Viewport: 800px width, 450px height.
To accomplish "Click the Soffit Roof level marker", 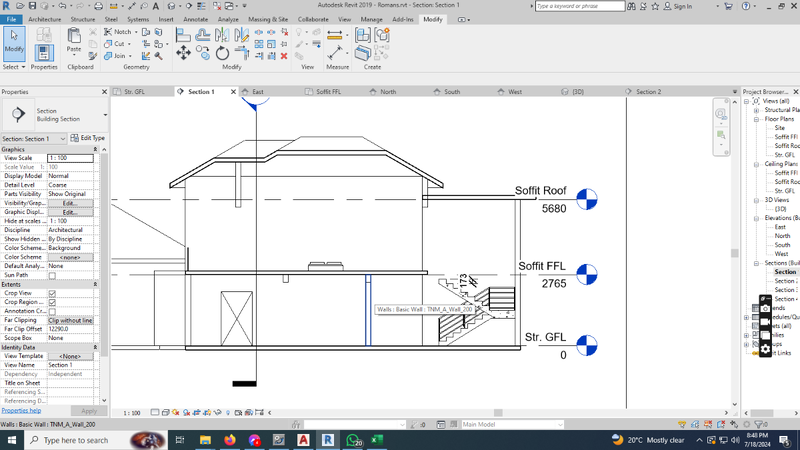I will click(586, 199).
